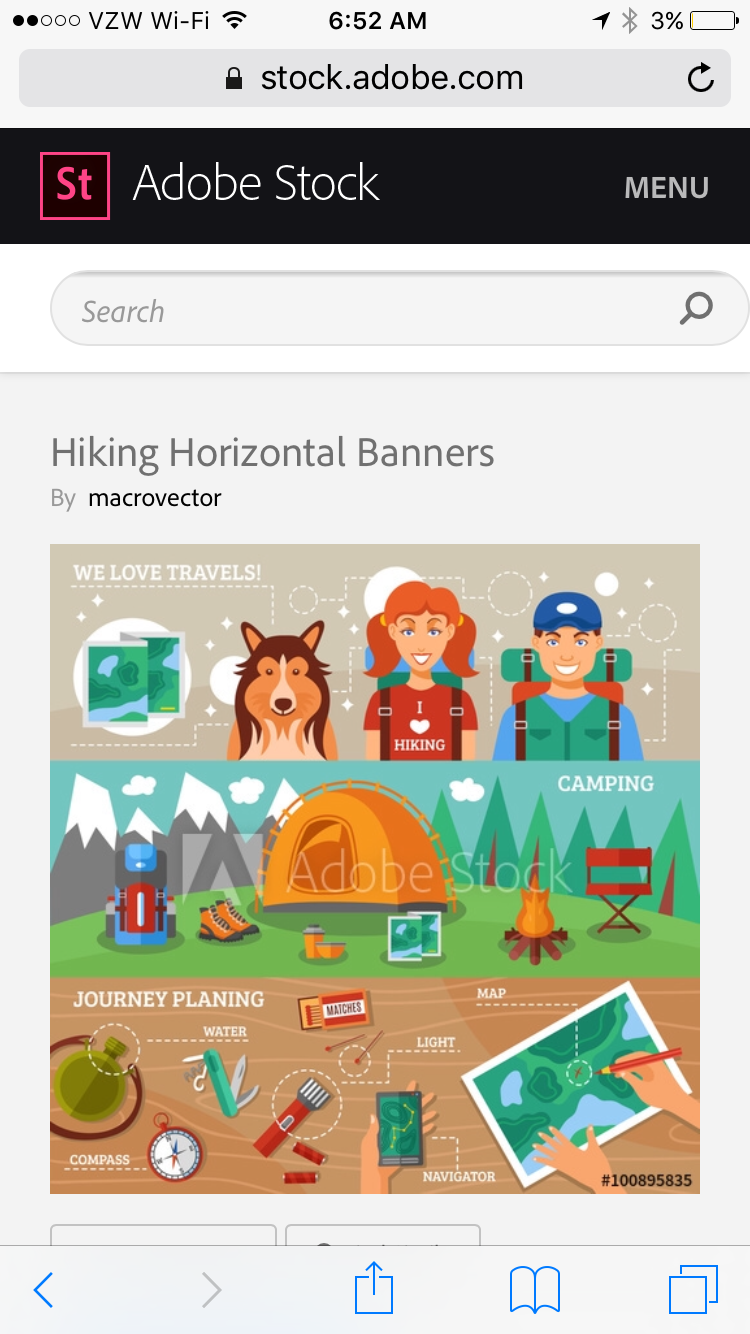This screenshot has width=750, height=1334.
Task: Open the MENU navigation
Action: click(x=667, y=187)
